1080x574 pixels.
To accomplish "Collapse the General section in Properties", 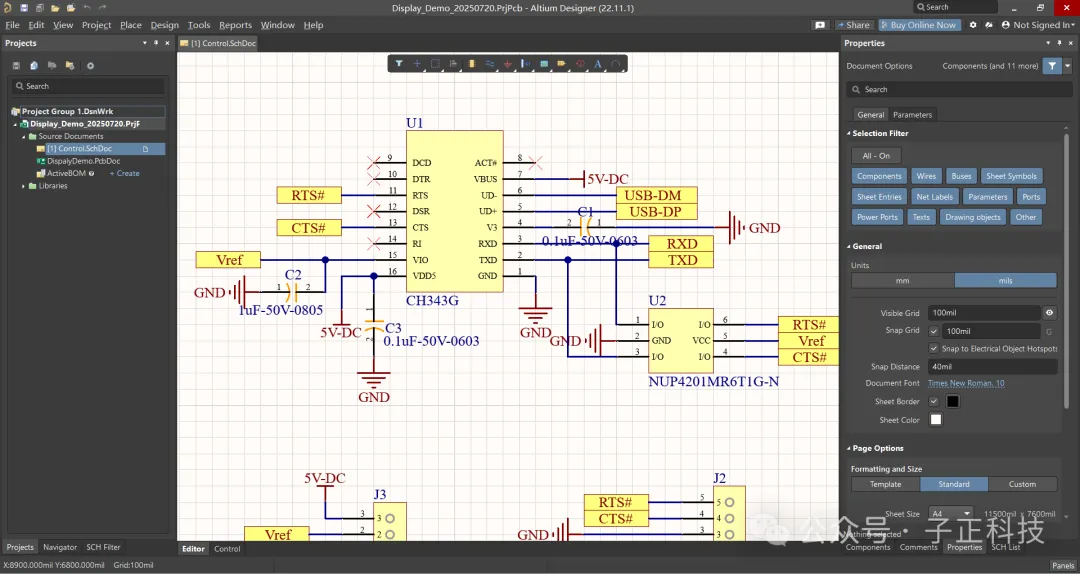I will (849, 247).
